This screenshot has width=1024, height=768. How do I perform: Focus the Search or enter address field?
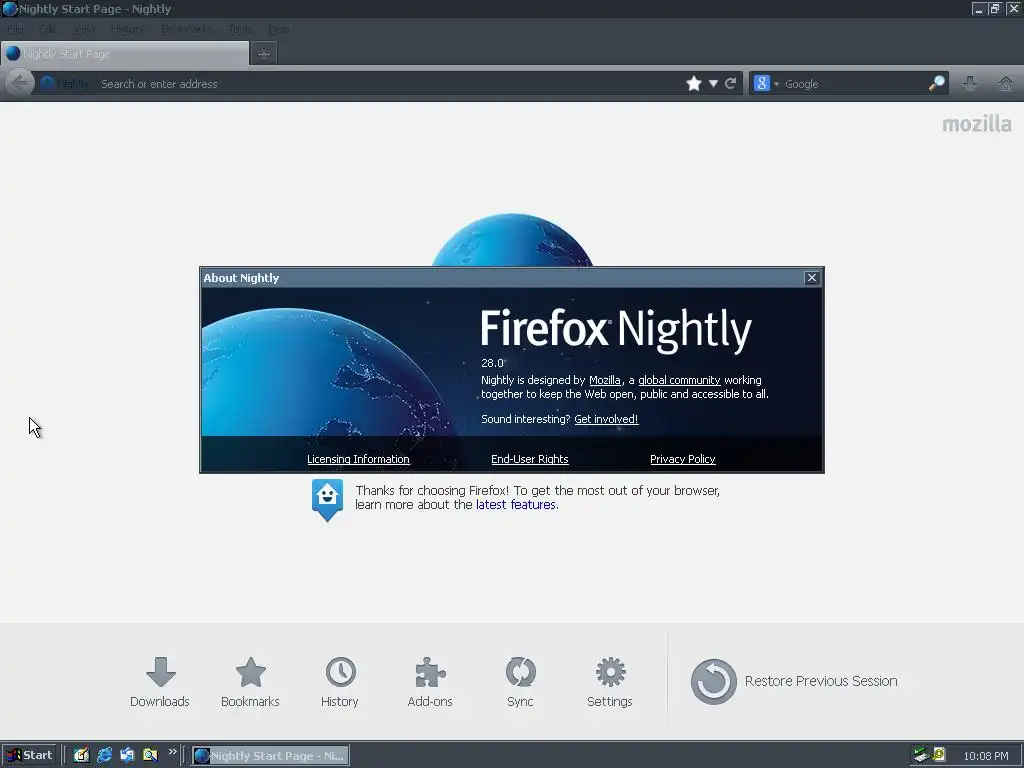click(x=389, y=84)
